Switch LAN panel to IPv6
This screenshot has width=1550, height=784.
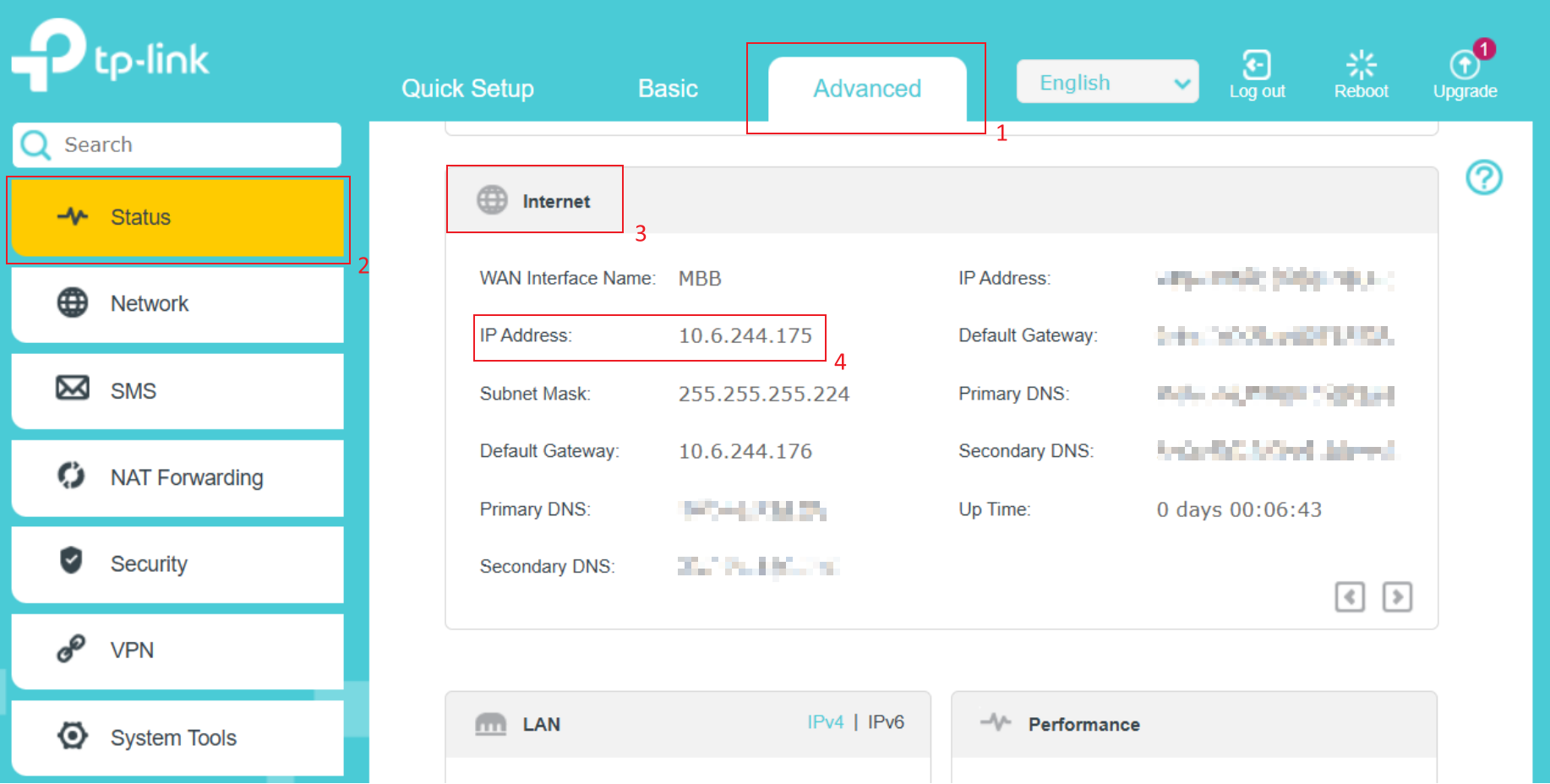pyautogui.click(x=886, y=722)
